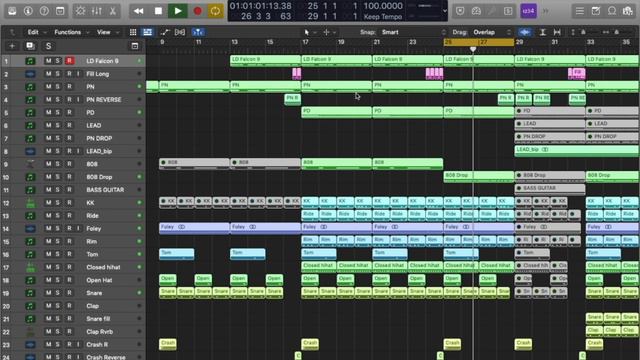Disable record on LD Falcon 9 track
The height and width of the screenshot is (360, 640).
tap(69, 61)
